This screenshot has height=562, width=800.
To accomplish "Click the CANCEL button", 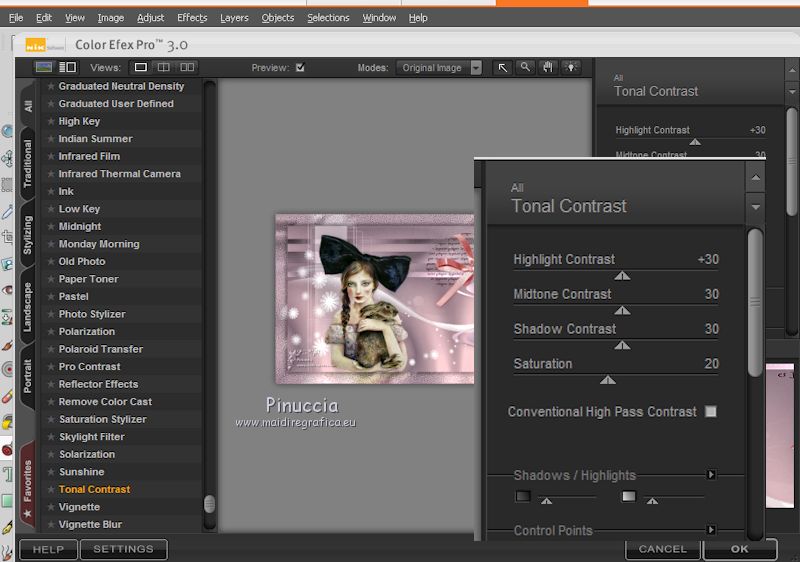I will (663, 549).
